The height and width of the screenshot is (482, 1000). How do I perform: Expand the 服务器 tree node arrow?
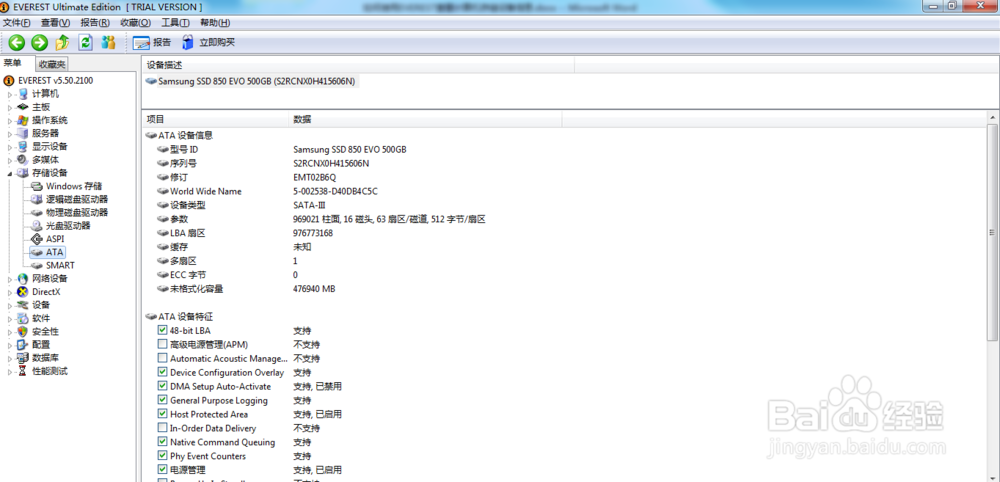[10, 134]
